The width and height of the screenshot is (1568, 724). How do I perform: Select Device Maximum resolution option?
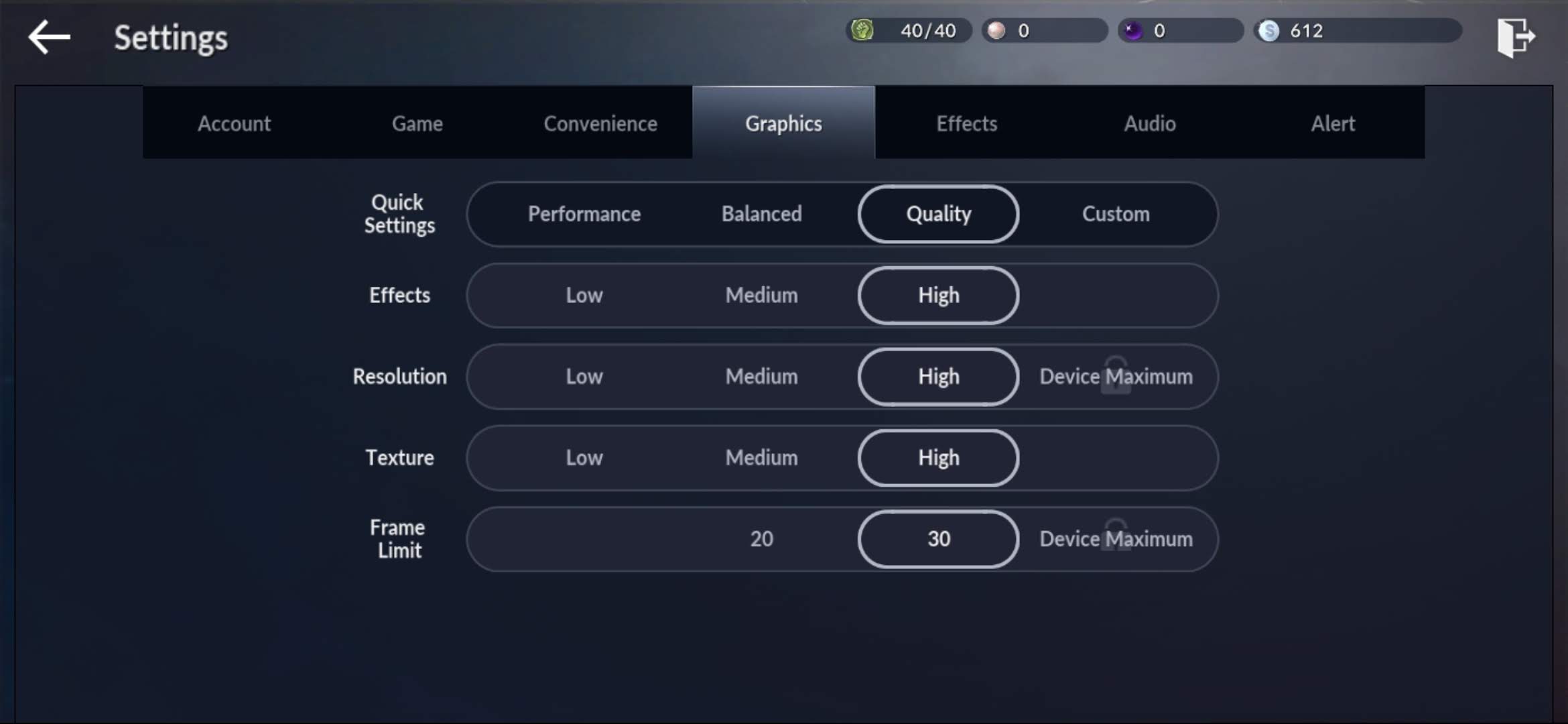click(1117, 376)
